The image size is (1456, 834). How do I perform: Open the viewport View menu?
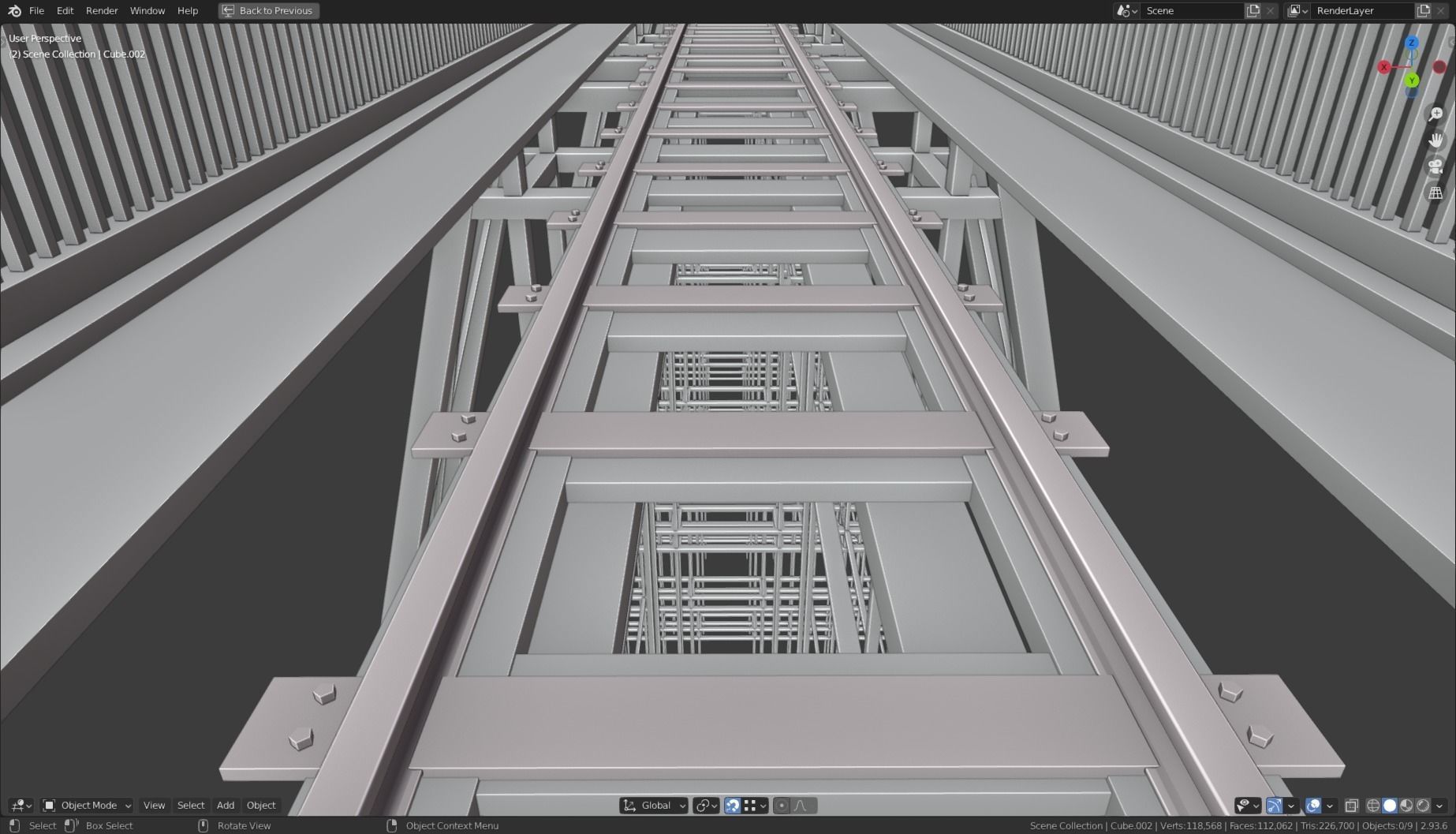pyautogui.click(x=154, y=806)
